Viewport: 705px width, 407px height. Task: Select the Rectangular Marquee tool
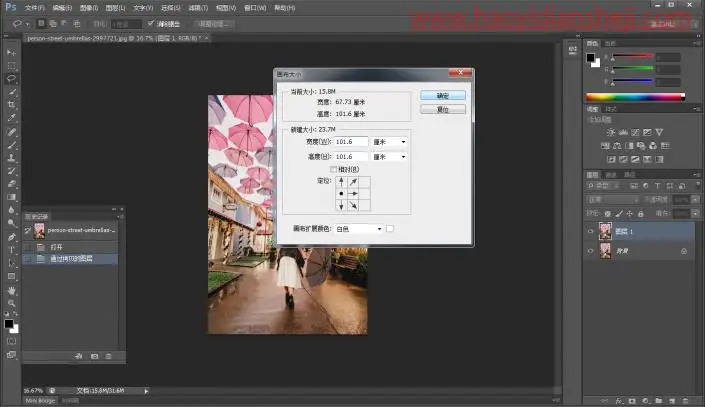(11, 66)
